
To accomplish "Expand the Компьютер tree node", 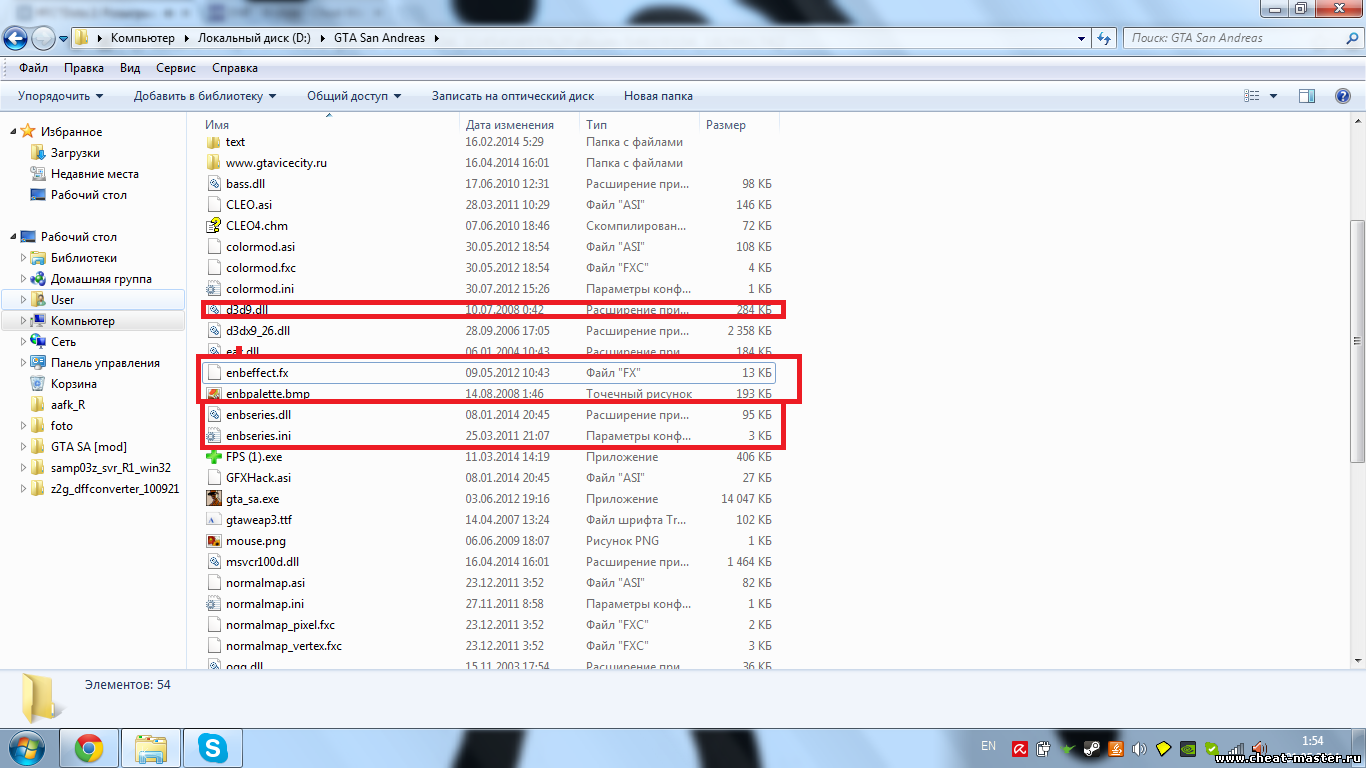I will [x=25, y=321].
